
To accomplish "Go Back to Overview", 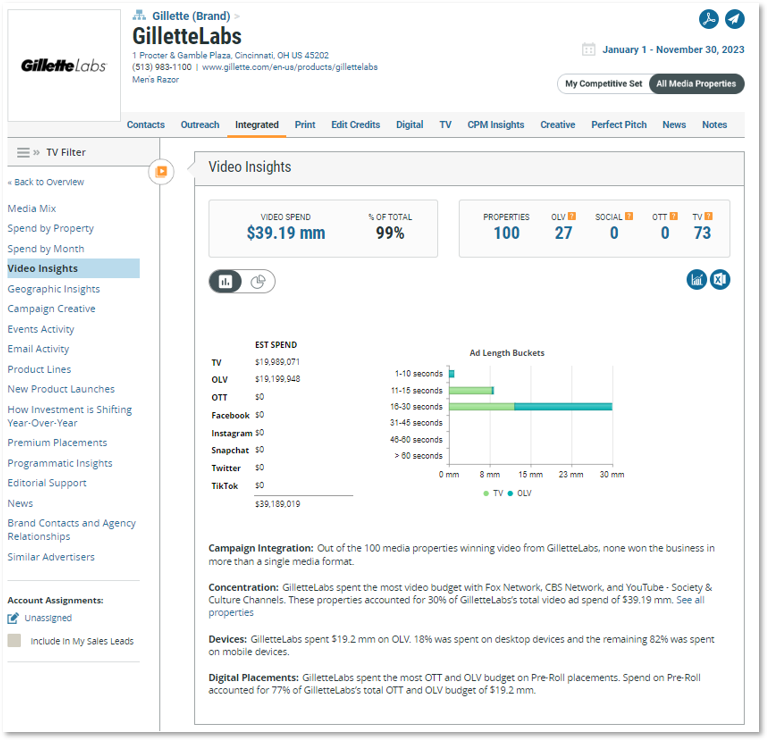I will 46,182.
